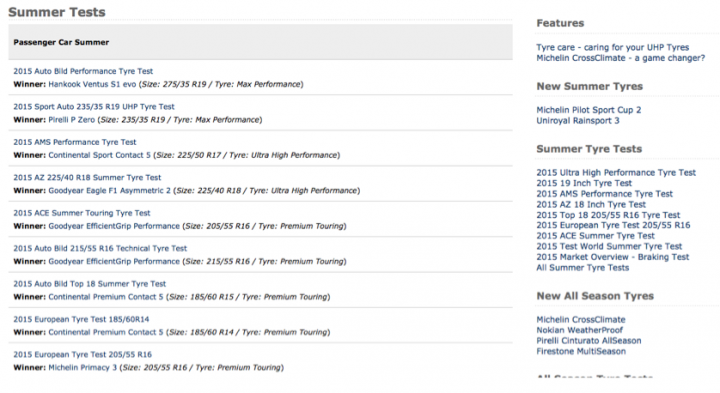This screenshot has width=720, height=393.
Task: Open 2015 Test World Summer Tyre Test
Action: 609,247
